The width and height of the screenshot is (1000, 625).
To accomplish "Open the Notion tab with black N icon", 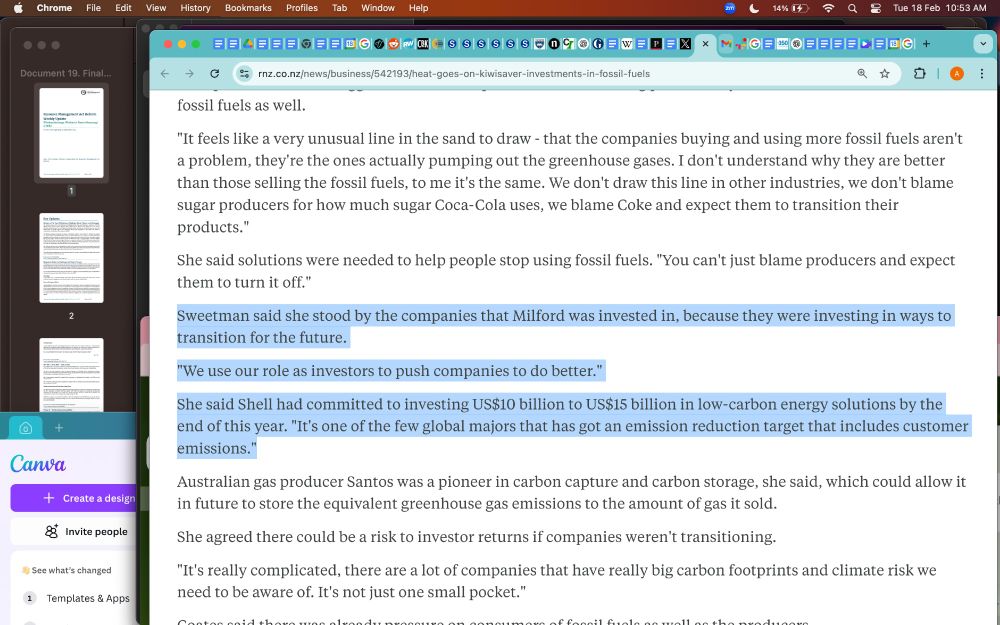I will pyautogui.click(x=554, y=43).
